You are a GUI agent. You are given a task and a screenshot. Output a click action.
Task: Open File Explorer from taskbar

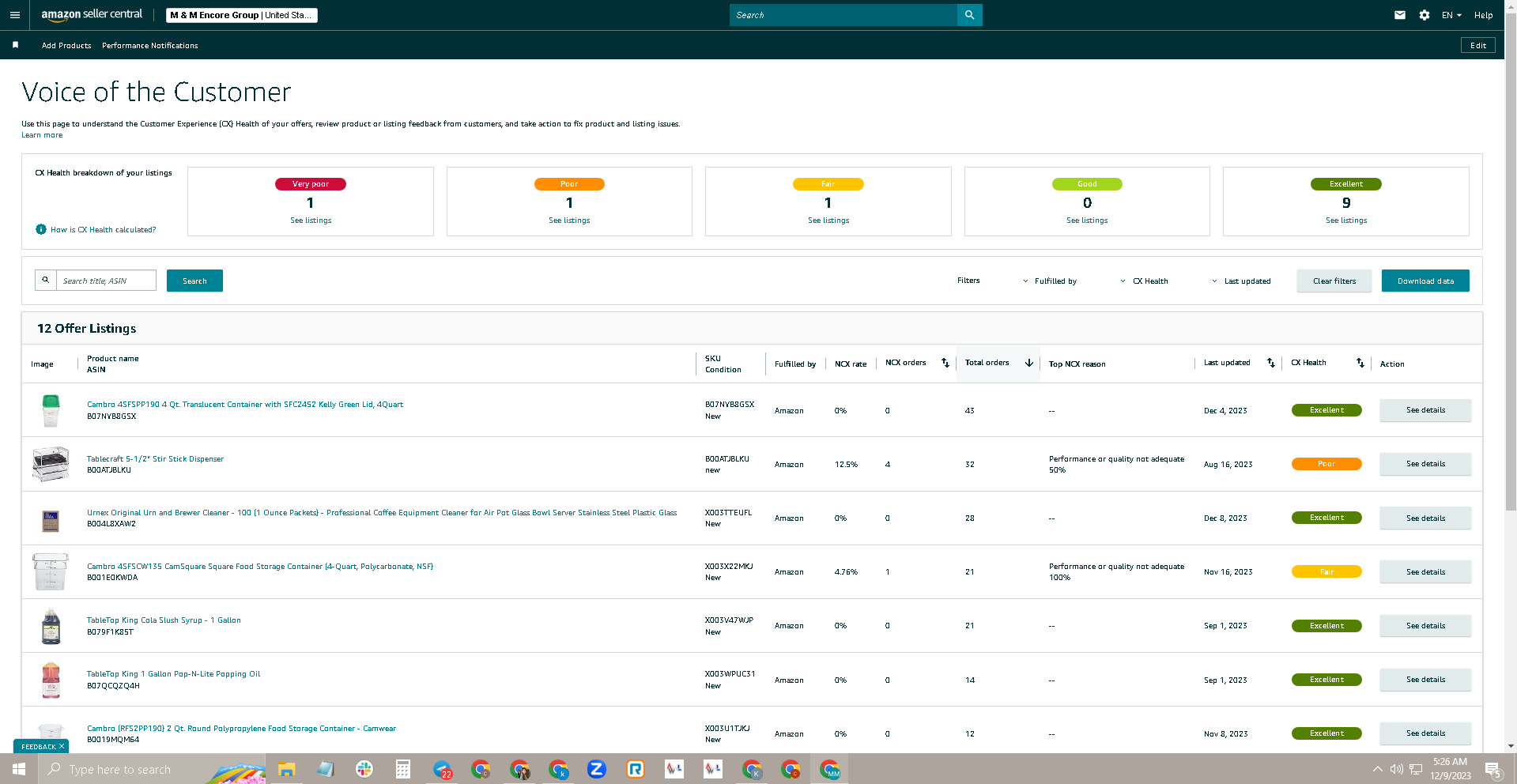286,769
